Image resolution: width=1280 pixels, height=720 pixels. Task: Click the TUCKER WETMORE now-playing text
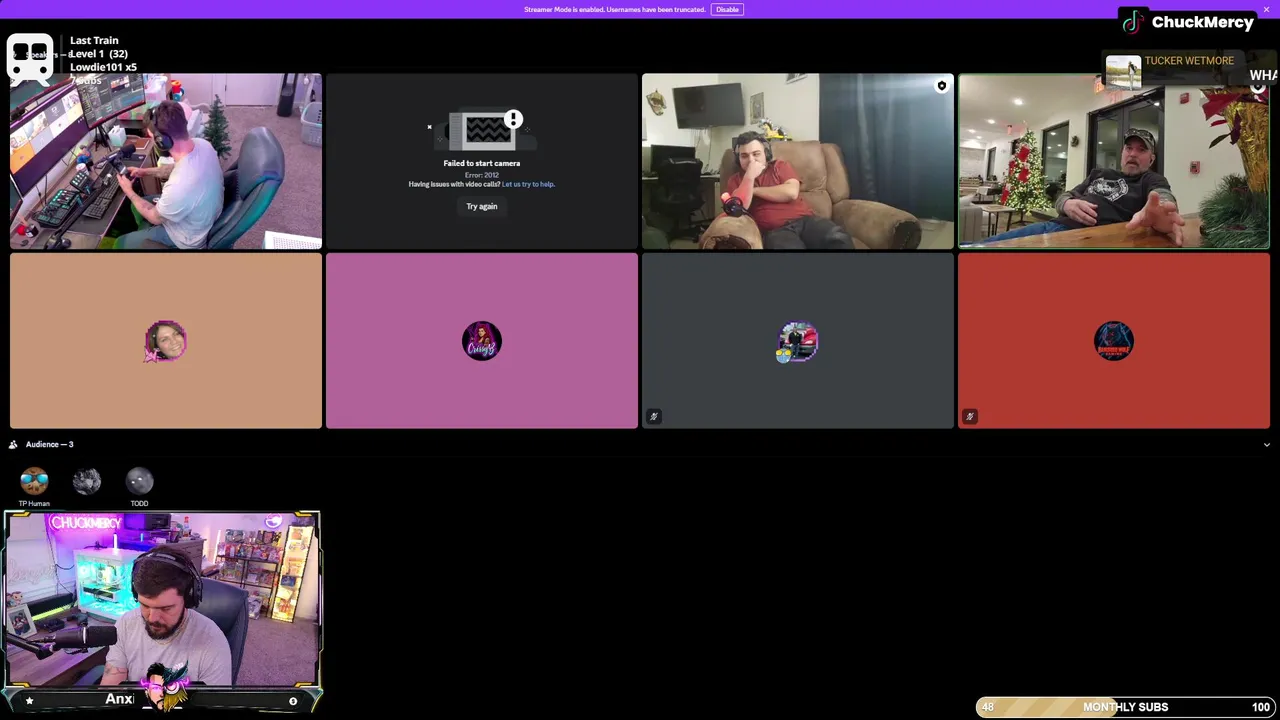point(1189,60)
